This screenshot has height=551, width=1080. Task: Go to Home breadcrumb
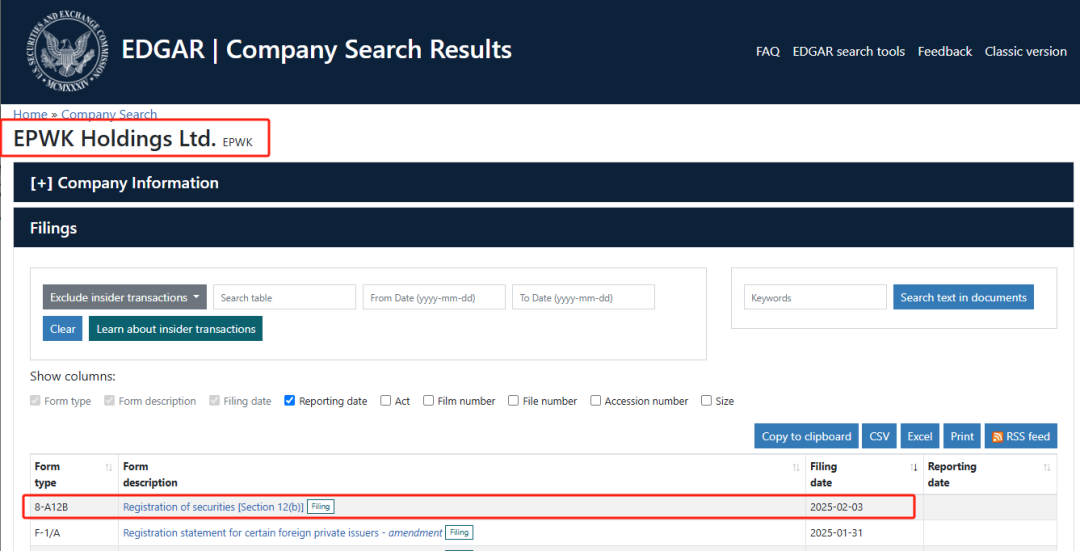[30, 114]
